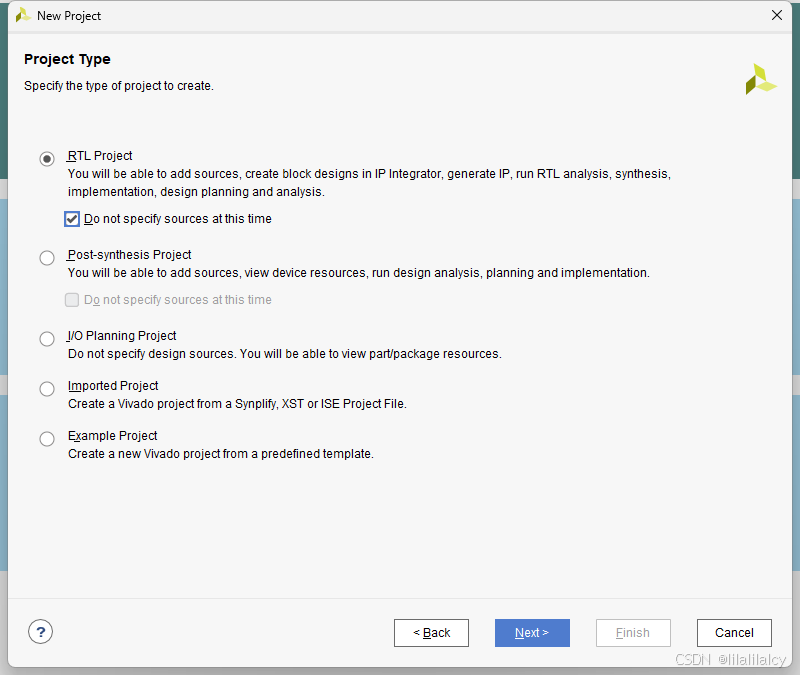Select the Post-synthesis Project option
The width and height of the screenshot is (800, 675).
47,258
